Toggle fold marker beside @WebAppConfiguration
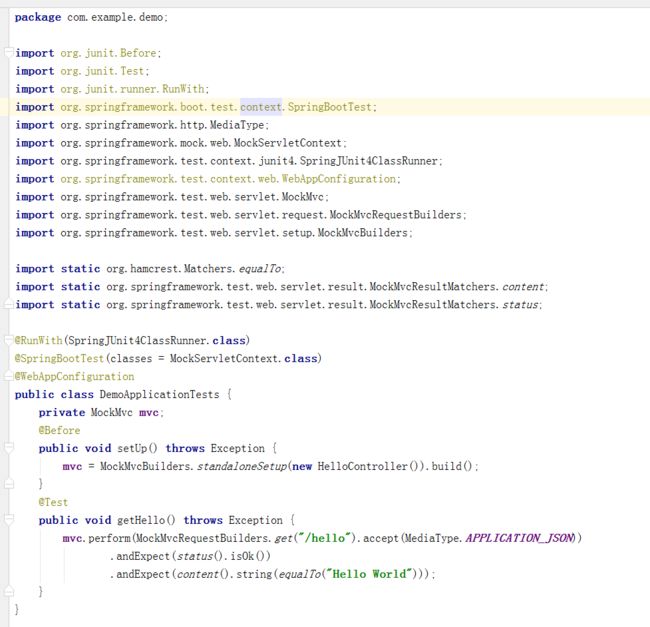The image size is (650, 627). [9, 376]
